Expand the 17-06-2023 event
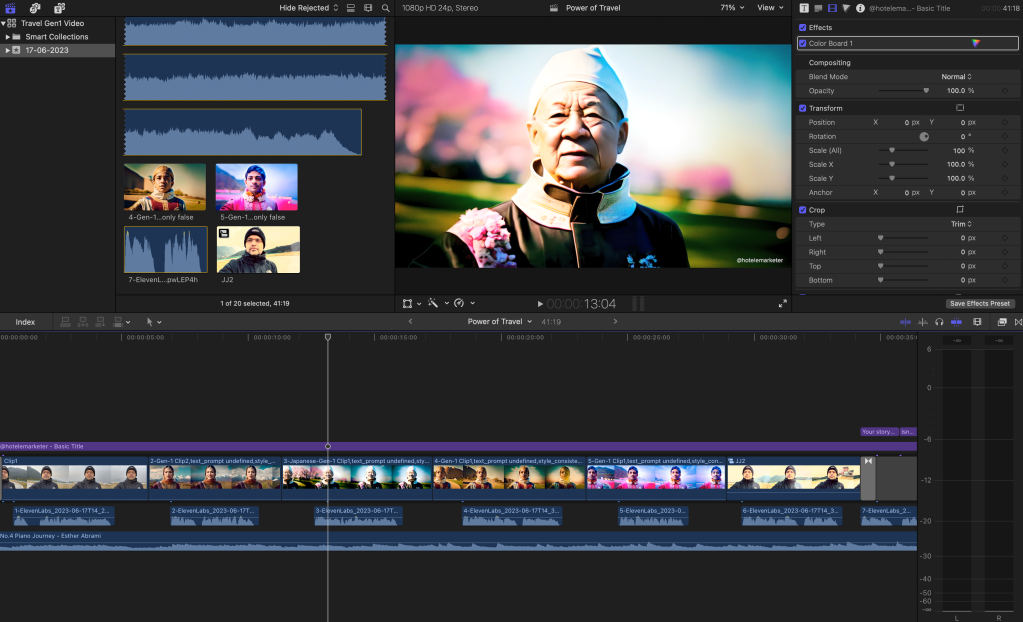This screenshot has width=1023, height=622. click(8, 50)
